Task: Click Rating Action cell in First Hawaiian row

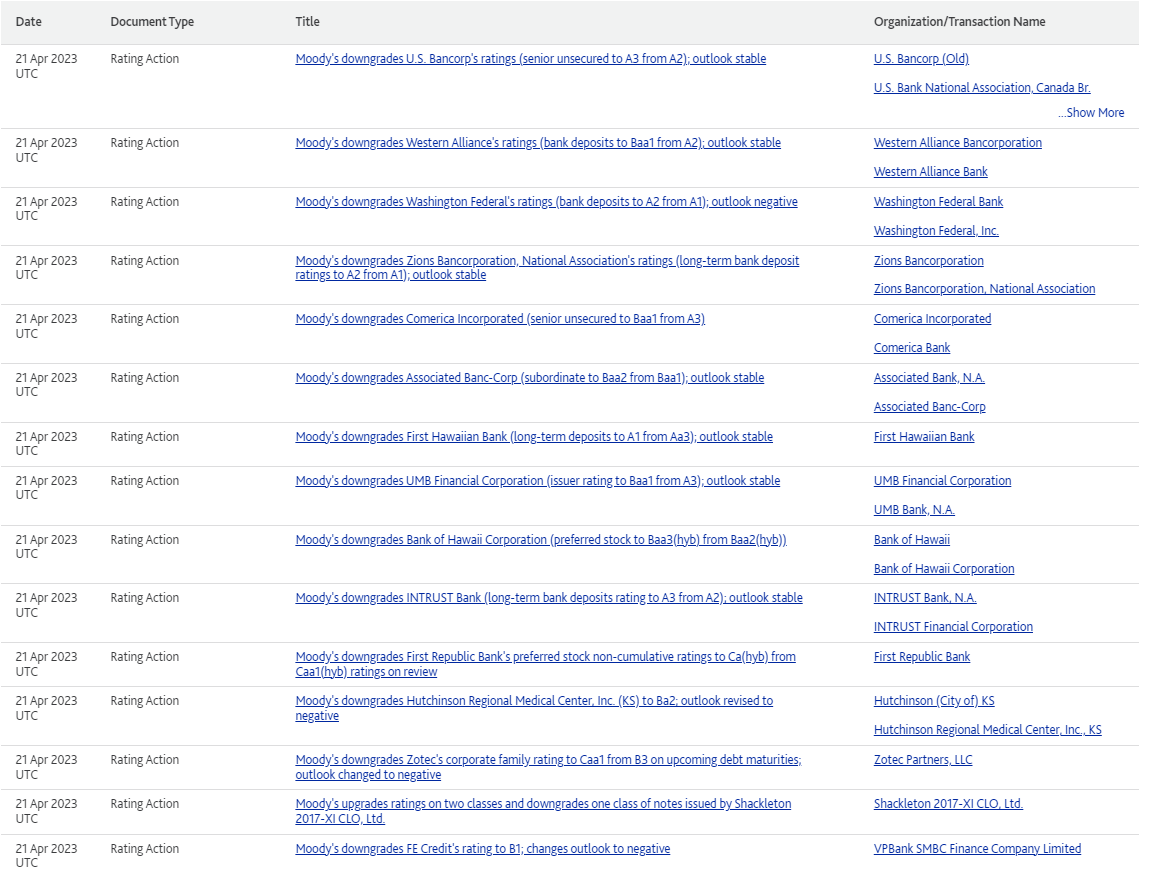Action: click(x=144, y=437)
